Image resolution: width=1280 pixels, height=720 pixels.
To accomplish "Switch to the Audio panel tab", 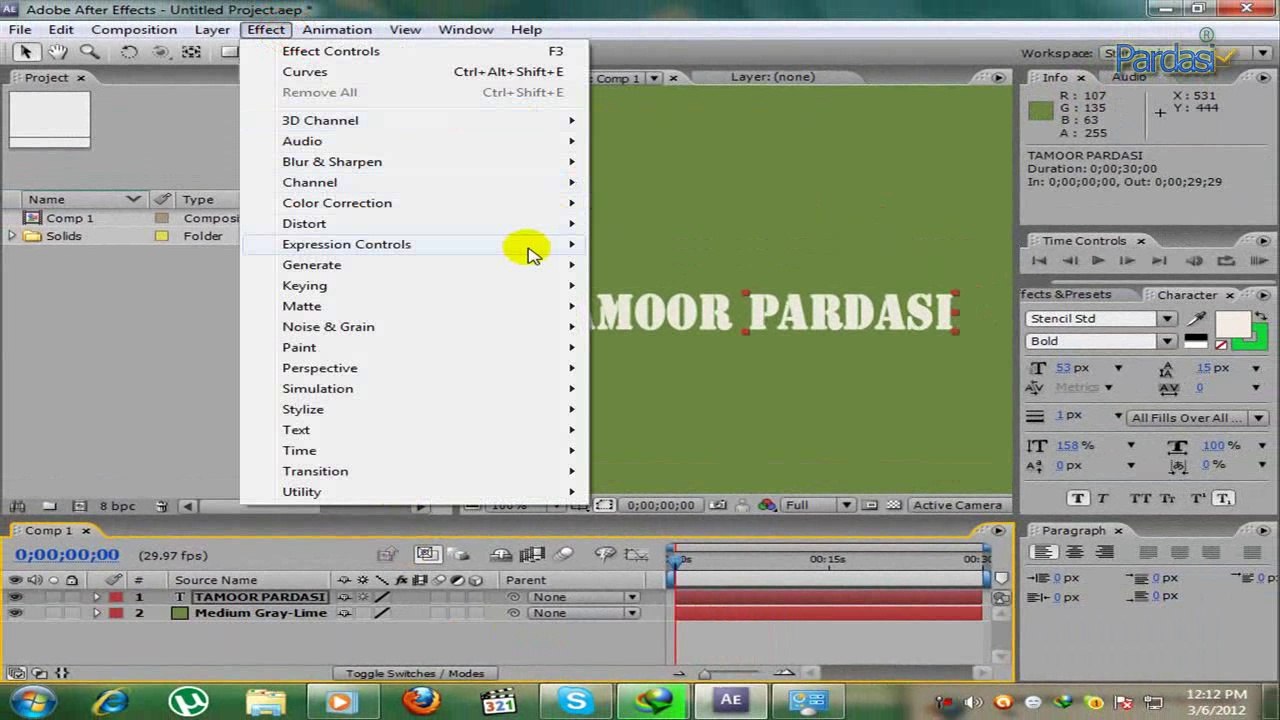I will tap(1129, 77).
